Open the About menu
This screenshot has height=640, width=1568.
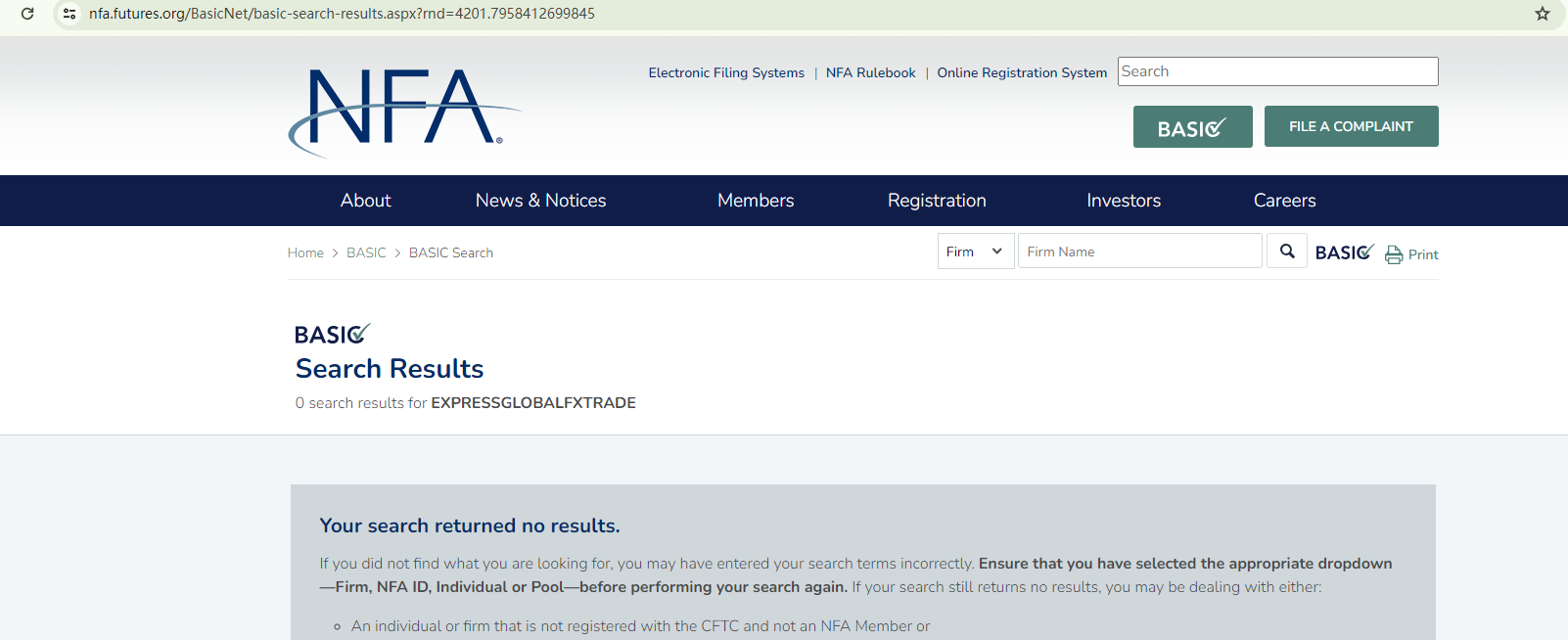(365, 201)
